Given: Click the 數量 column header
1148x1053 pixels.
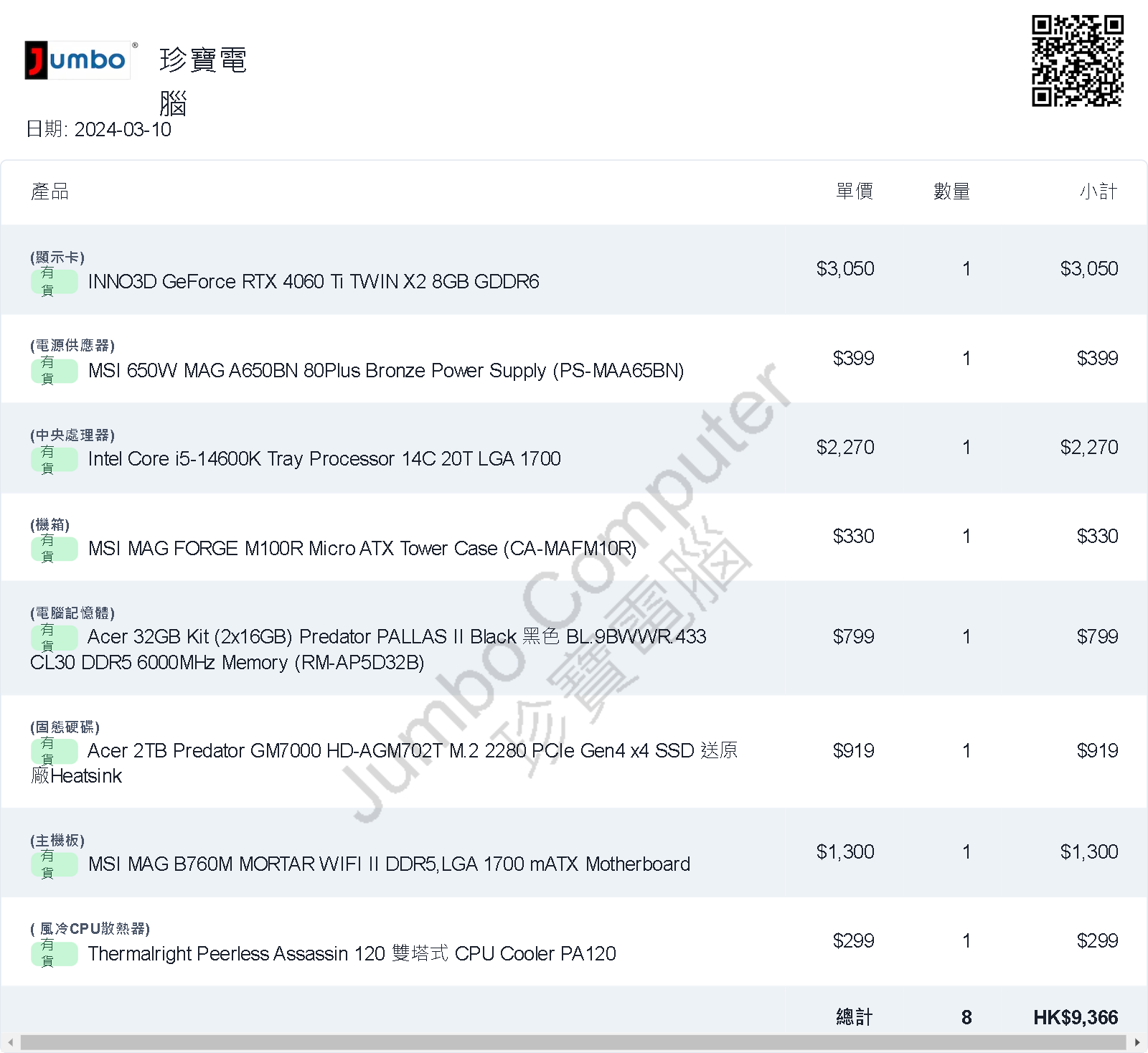Looking at the screenshot, I should (951, 192).
